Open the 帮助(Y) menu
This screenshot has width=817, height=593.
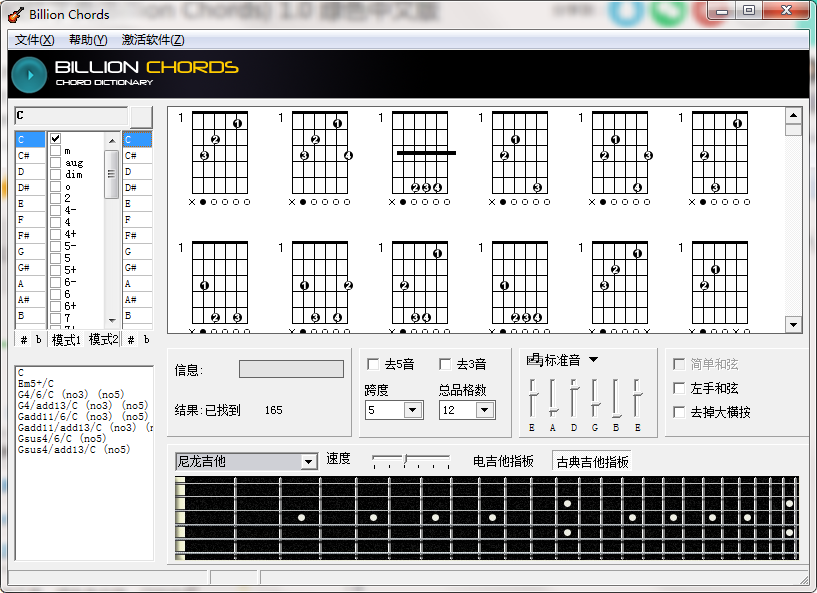pyautogui.click(x=88, y=40)
